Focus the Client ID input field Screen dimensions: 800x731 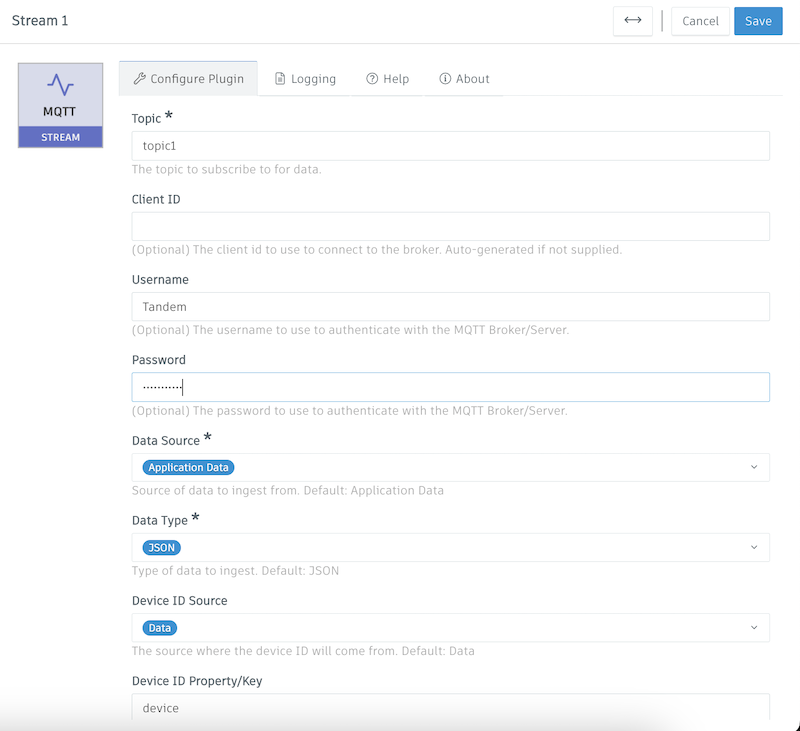(x=451, y=226)
